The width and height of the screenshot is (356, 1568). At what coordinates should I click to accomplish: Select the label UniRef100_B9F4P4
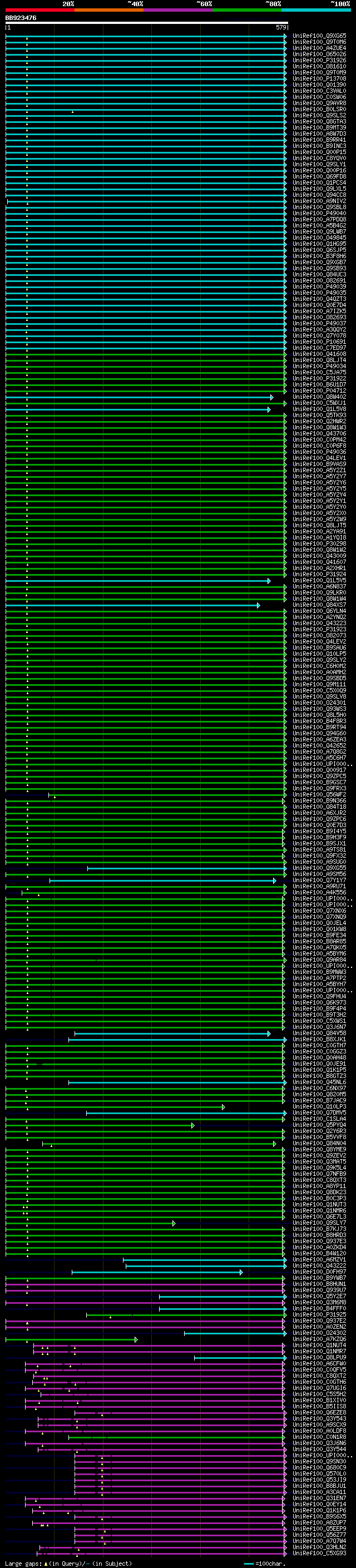(319, 1008)
